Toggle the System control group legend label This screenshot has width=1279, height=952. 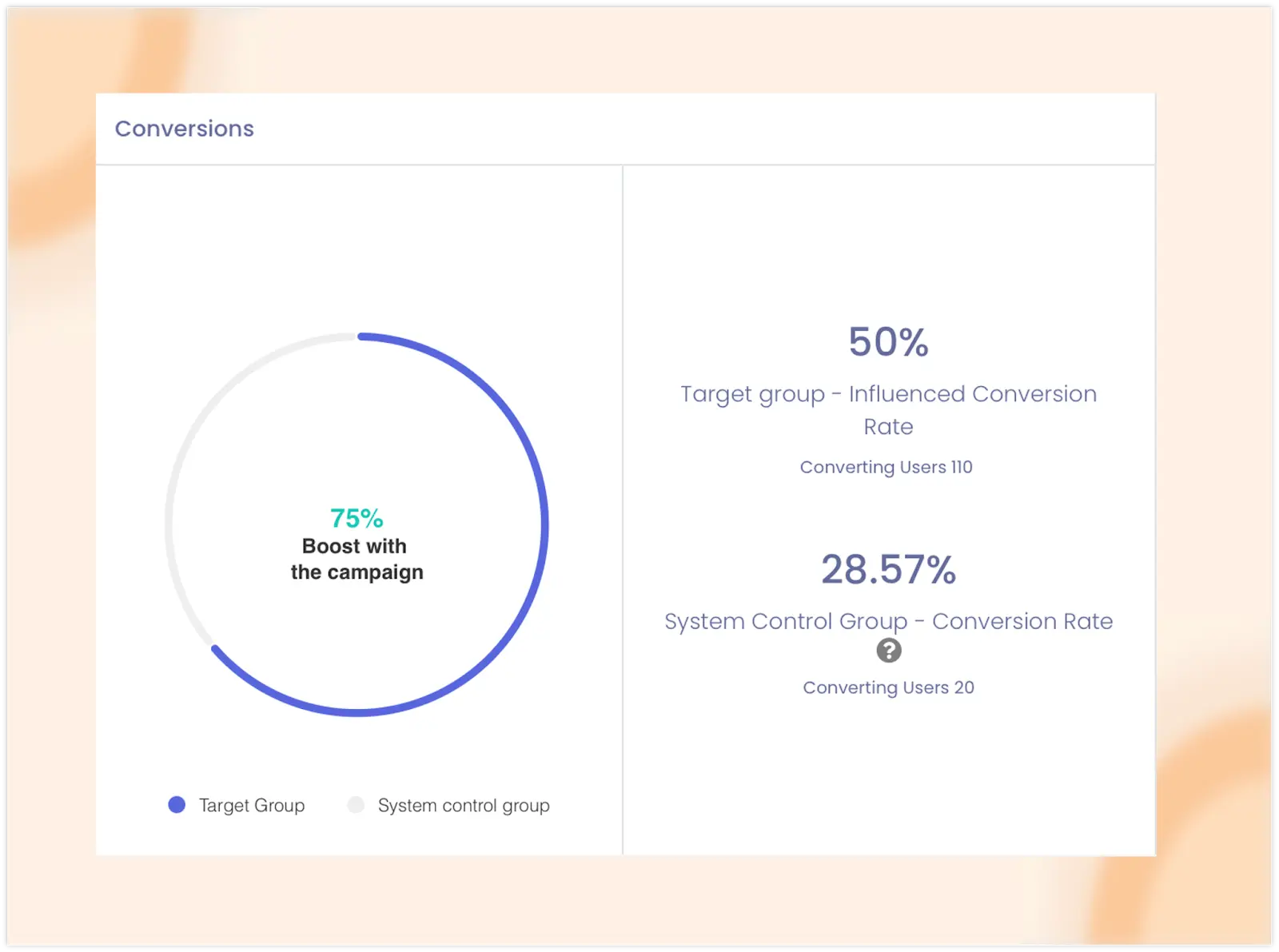[464, 806]
